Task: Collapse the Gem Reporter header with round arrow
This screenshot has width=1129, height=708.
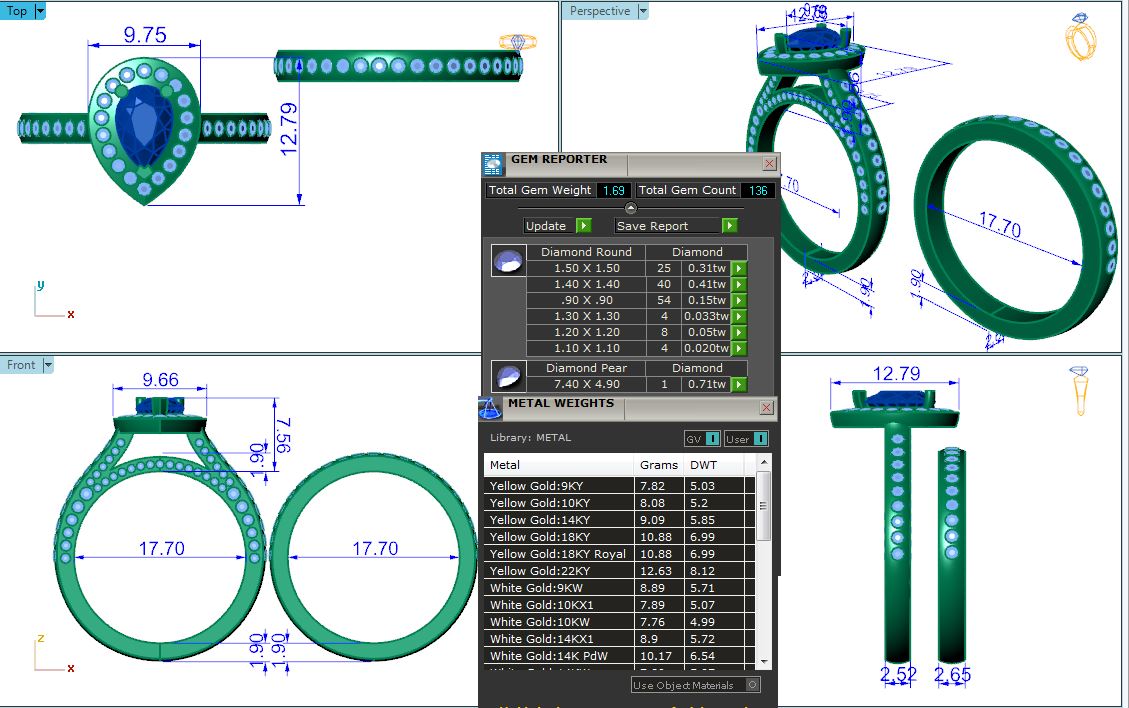Action: pos(630,208)
